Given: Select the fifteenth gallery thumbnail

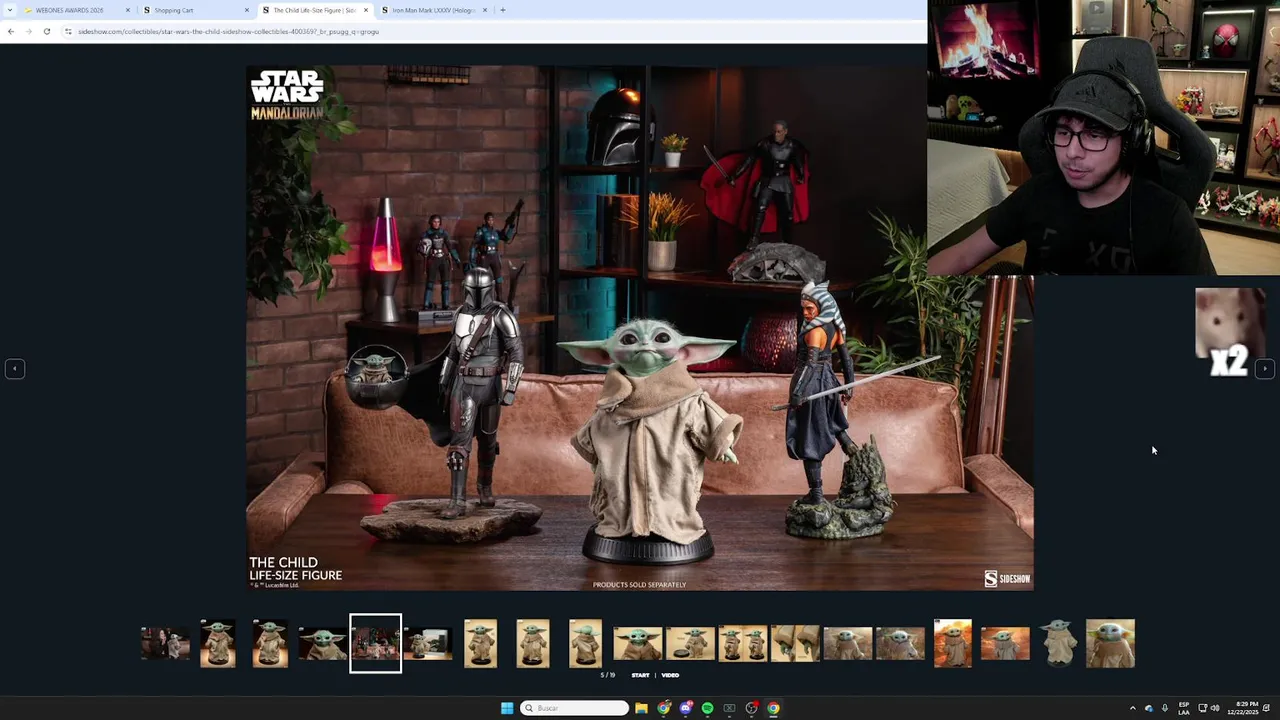Looking at the screenshot, I should click(x=900, y=643).
